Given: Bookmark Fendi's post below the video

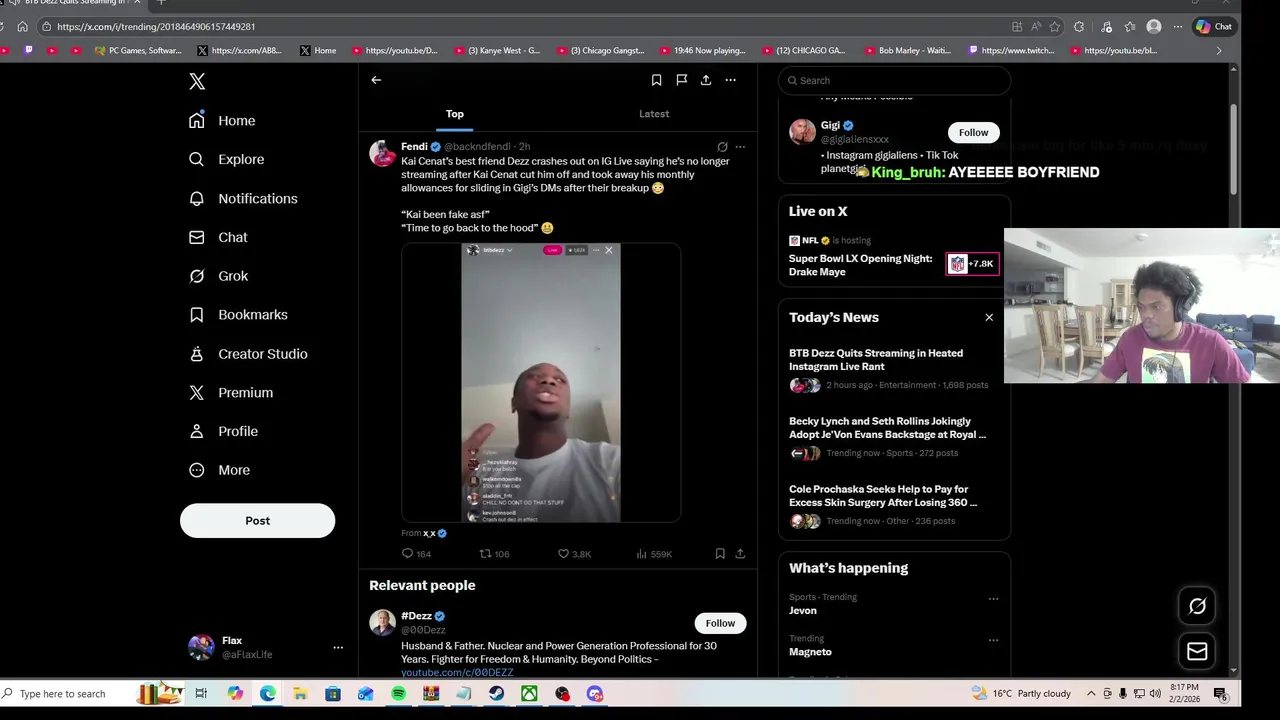Looking at the screenshot, I should coord(720,554).
